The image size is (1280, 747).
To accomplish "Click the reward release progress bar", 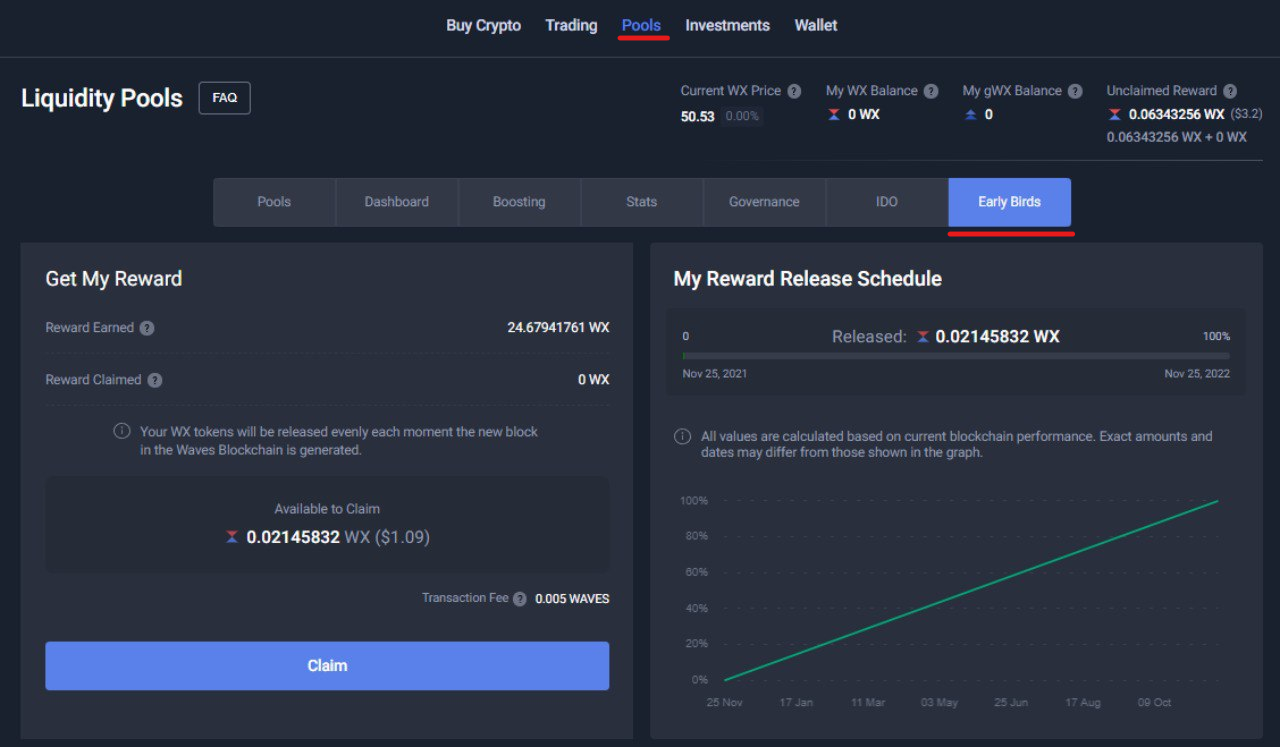I will 956,356.
